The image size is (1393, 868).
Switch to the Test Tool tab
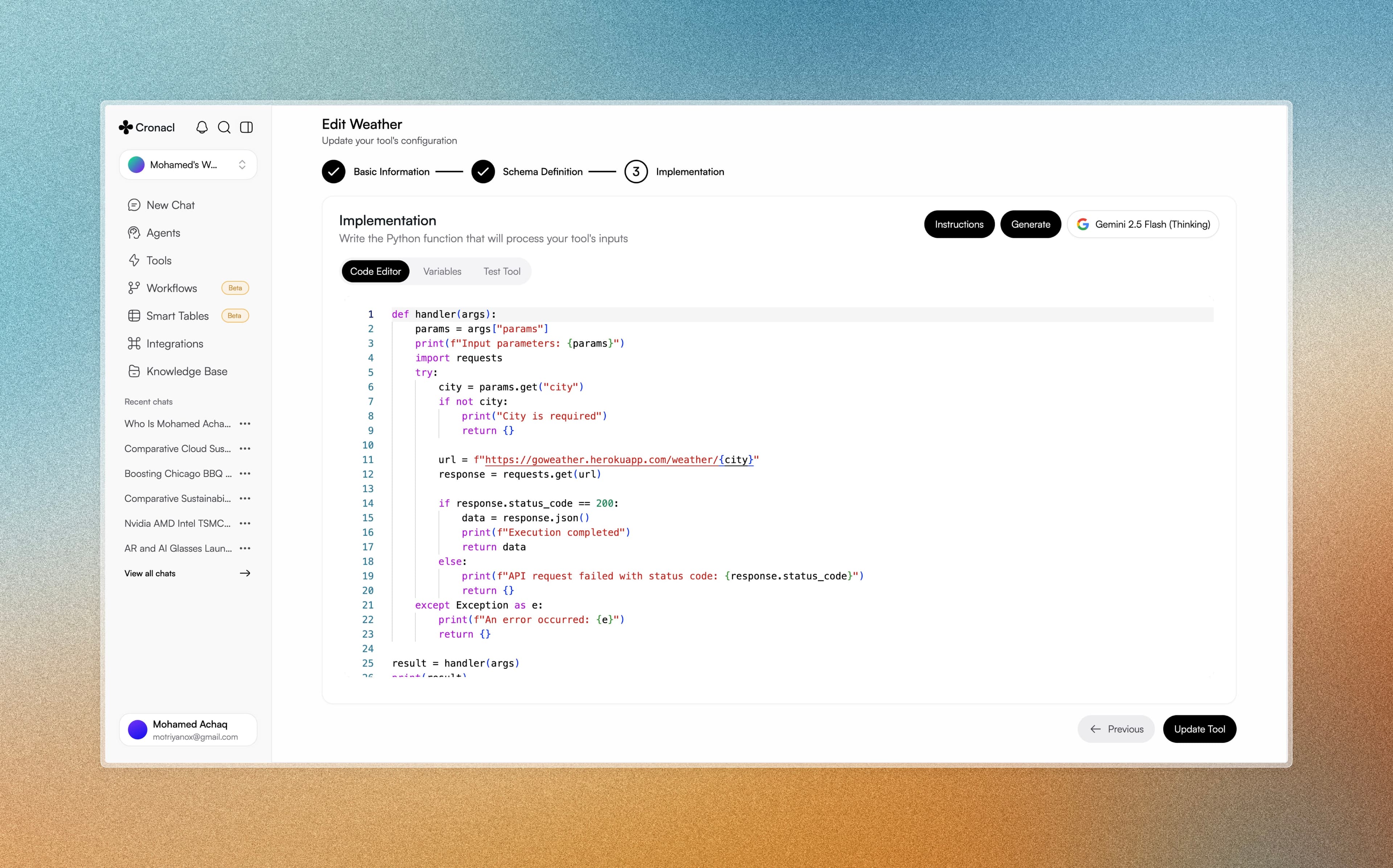pyautogui.click(x=501, y=272)
